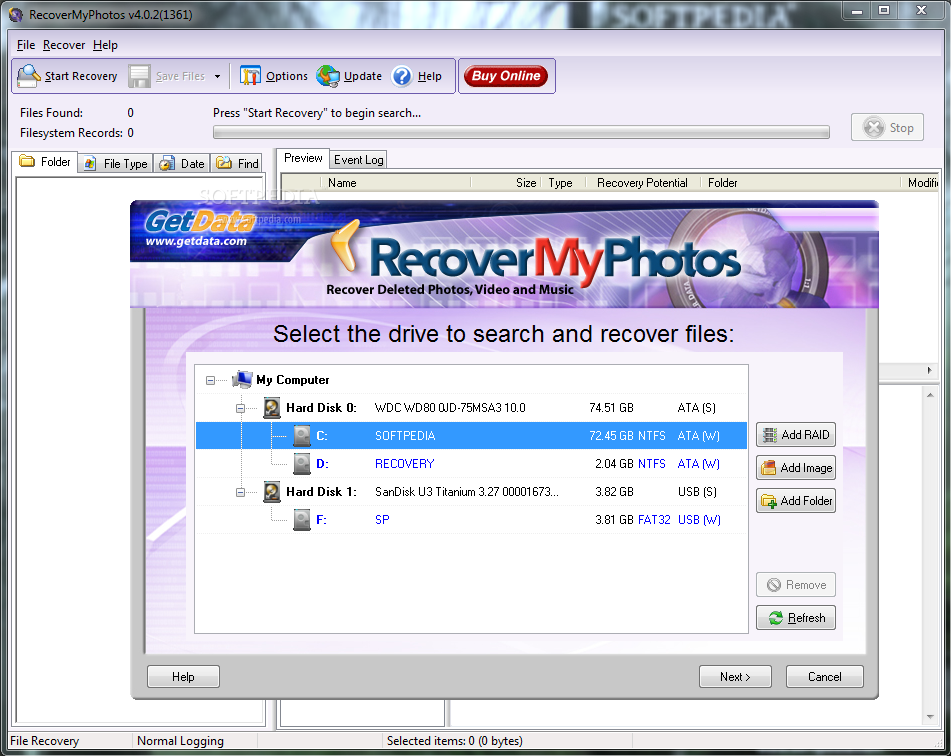Select the RECOVERY volume label

(405, 464)
